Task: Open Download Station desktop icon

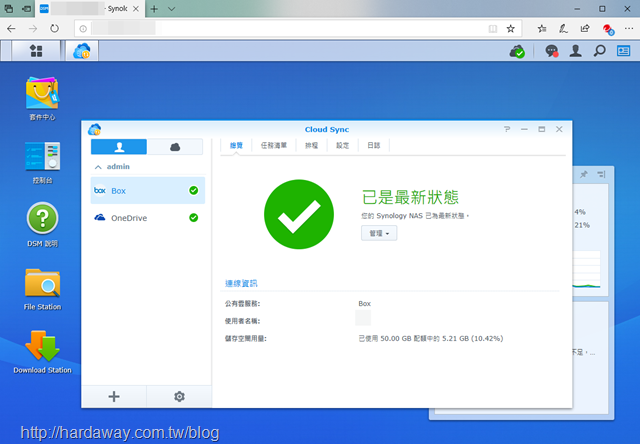Action: [42, 352]
